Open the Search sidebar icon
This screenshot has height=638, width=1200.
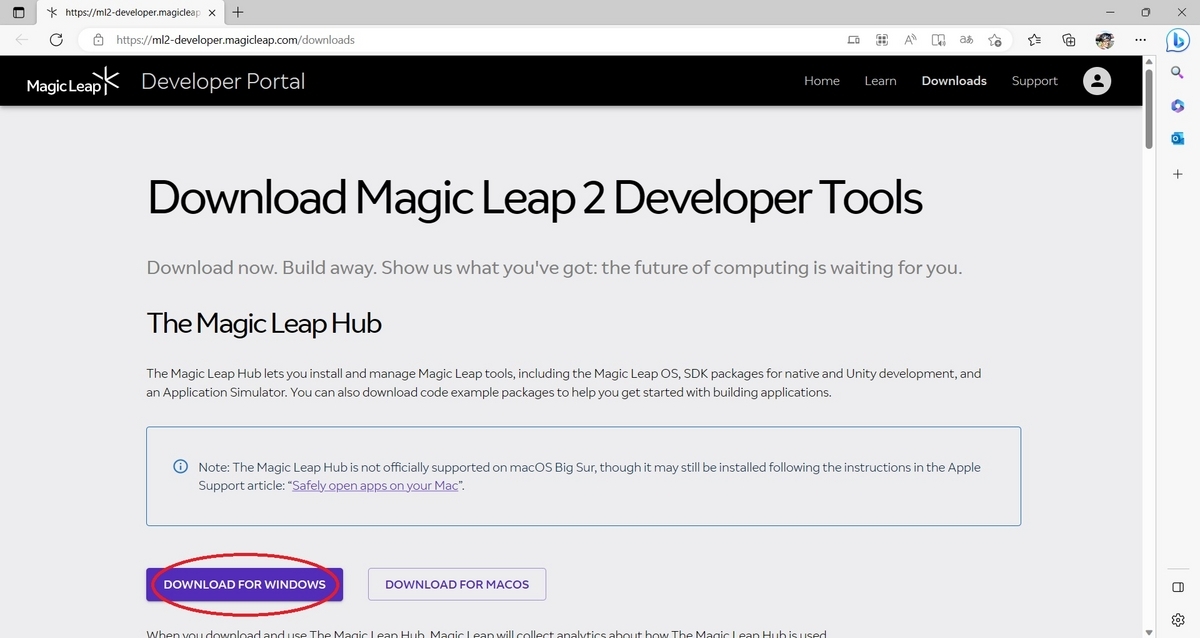(1177, 72)
